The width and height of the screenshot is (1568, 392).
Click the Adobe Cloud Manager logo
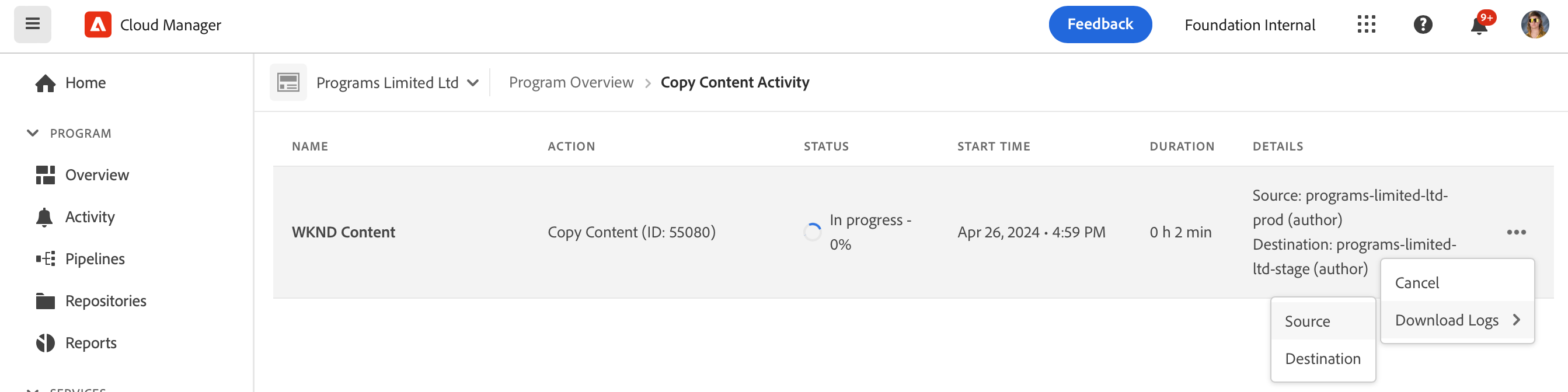[98, 25]
